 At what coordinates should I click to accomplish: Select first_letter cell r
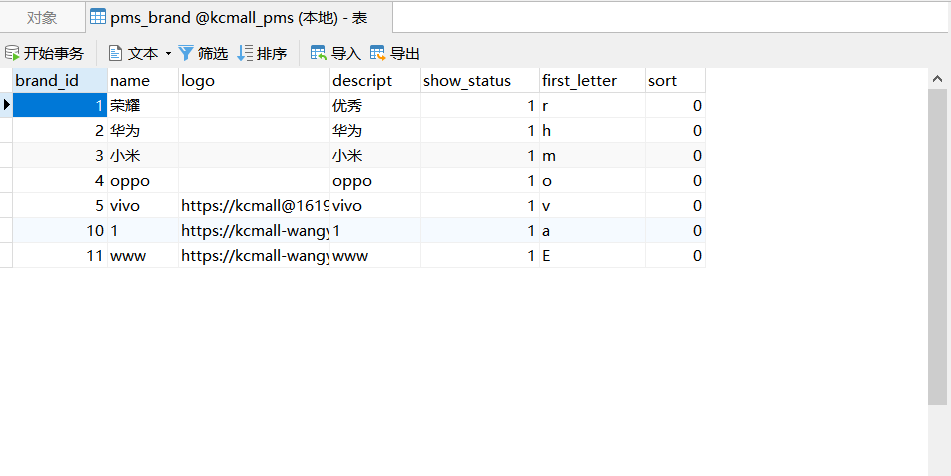coord(593,106)
